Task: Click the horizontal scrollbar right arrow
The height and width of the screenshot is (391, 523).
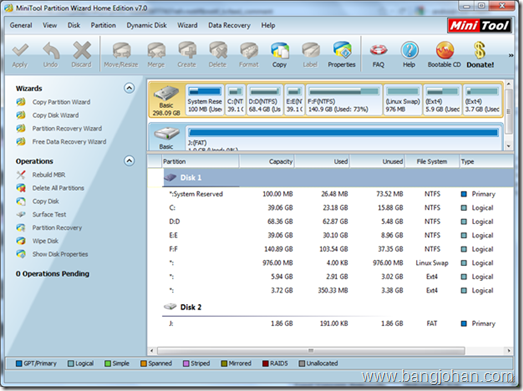Action: pyautogui.click(x=508, y=351)
